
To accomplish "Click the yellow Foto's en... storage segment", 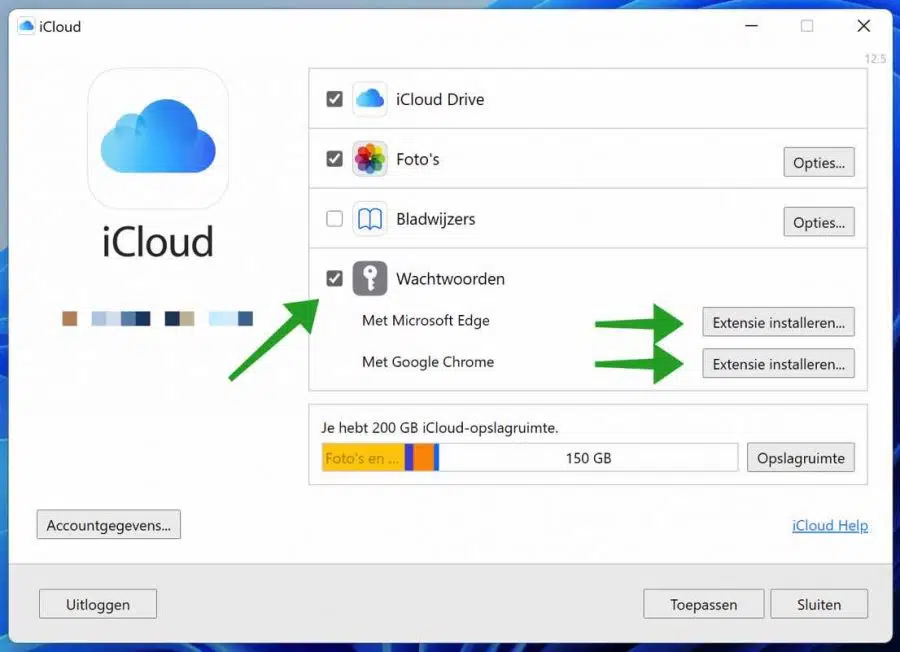I will pyautogui.click(x=363, y=457).
